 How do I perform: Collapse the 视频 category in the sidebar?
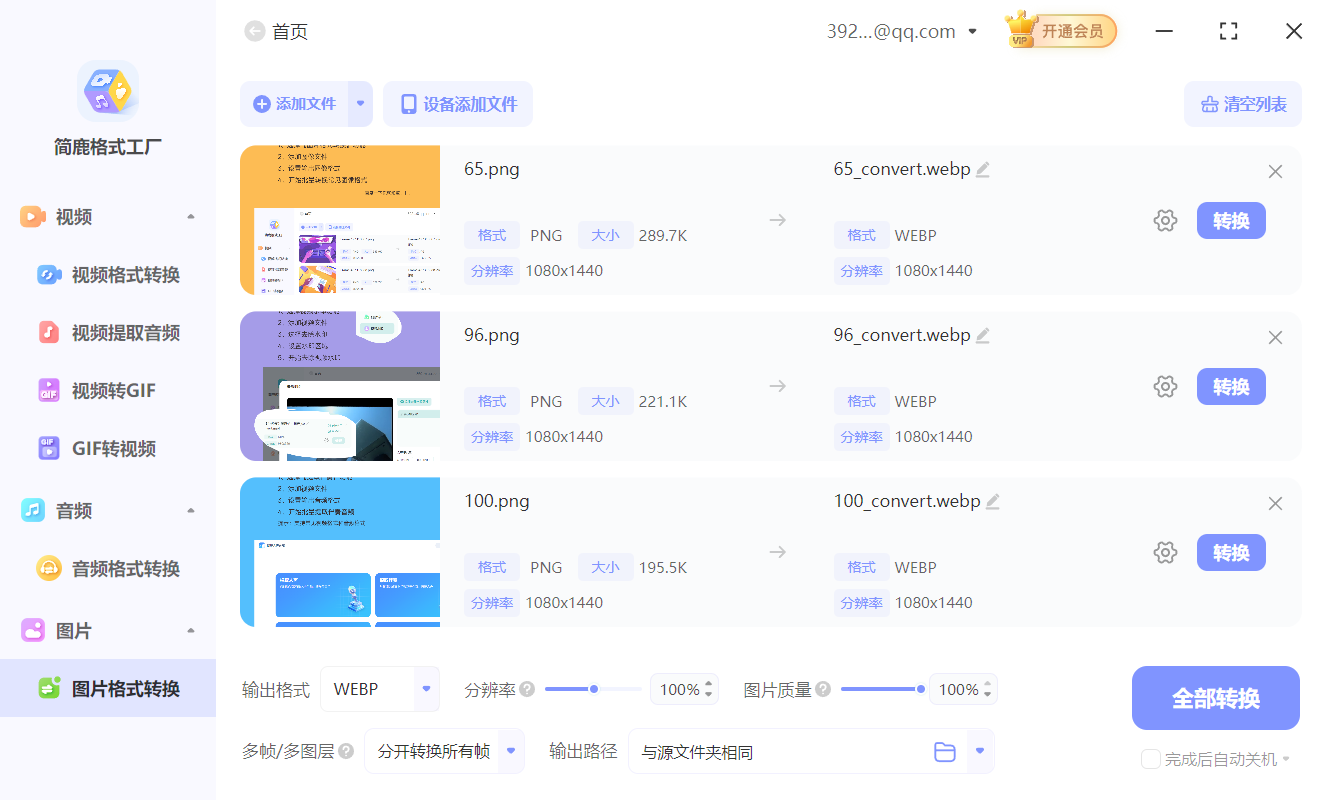[x=190, y=215]
